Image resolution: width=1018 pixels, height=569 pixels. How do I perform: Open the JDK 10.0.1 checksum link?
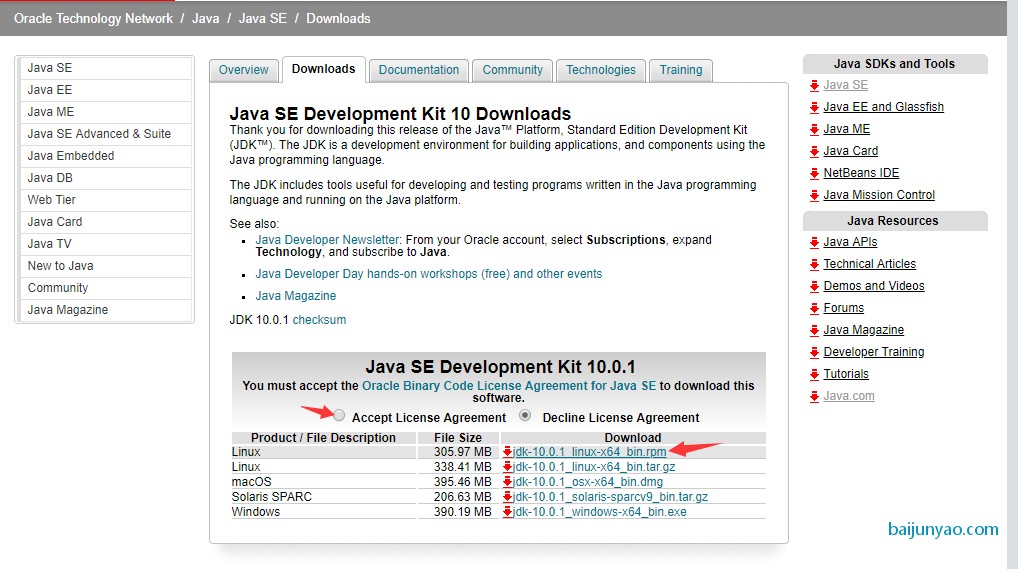(319, 320)
